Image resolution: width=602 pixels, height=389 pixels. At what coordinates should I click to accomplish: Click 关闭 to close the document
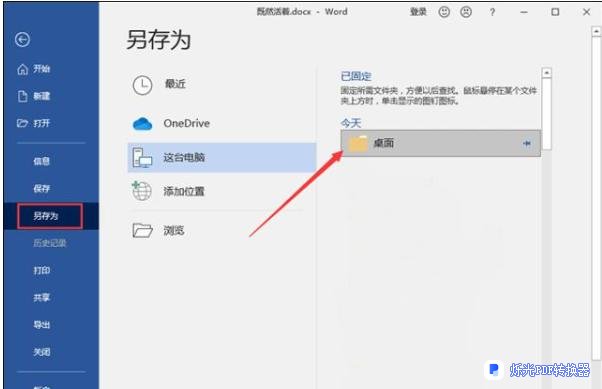[x=41, y=352]
